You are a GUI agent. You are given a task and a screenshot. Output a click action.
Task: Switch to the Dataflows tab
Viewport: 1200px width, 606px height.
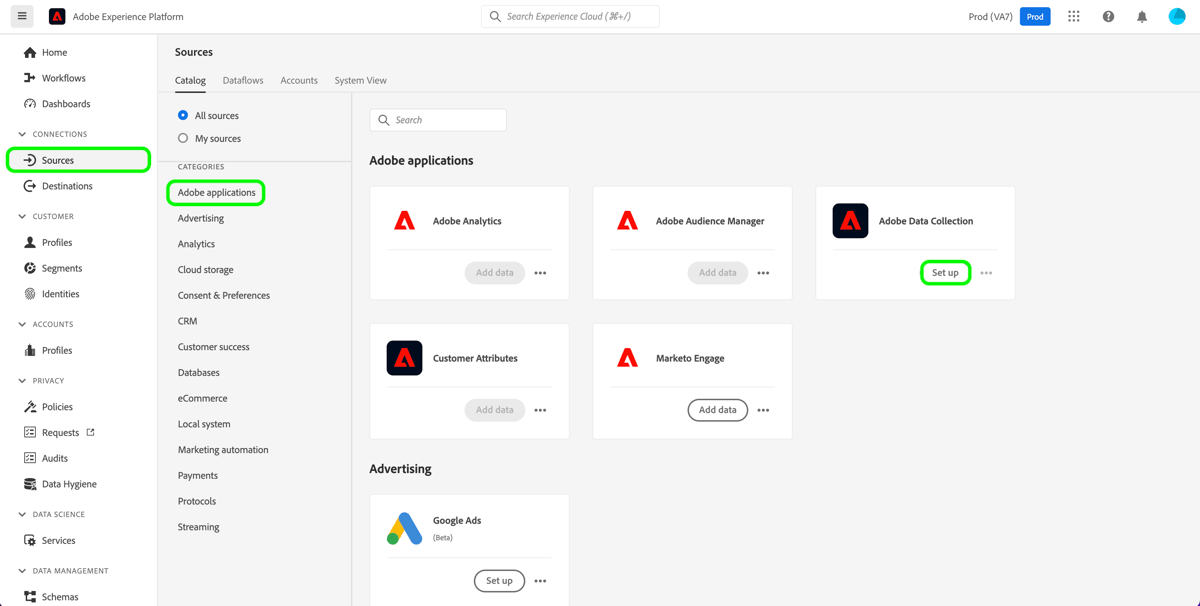click(x=242, y=80)
